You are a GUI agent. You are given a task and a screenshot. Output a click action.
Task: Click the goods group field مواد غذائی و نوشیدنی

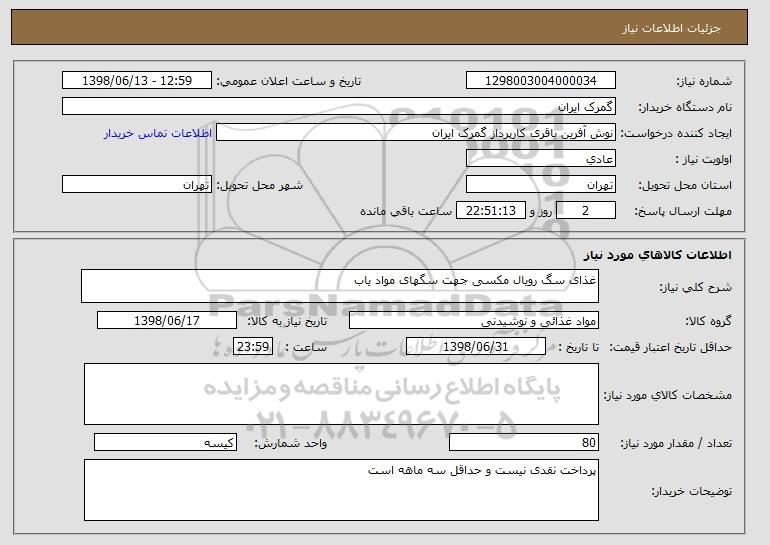click(474, 321)
